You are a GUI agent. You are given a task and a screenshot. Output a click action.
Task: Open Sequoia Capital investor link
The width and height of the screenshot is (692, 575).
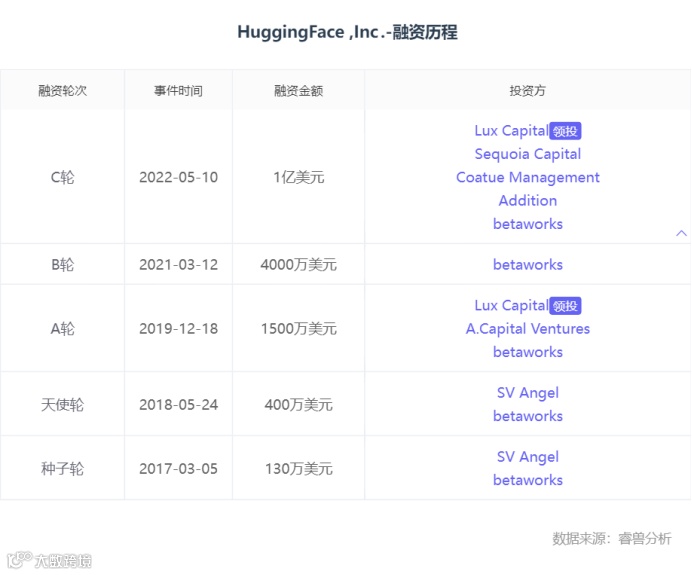527,154
